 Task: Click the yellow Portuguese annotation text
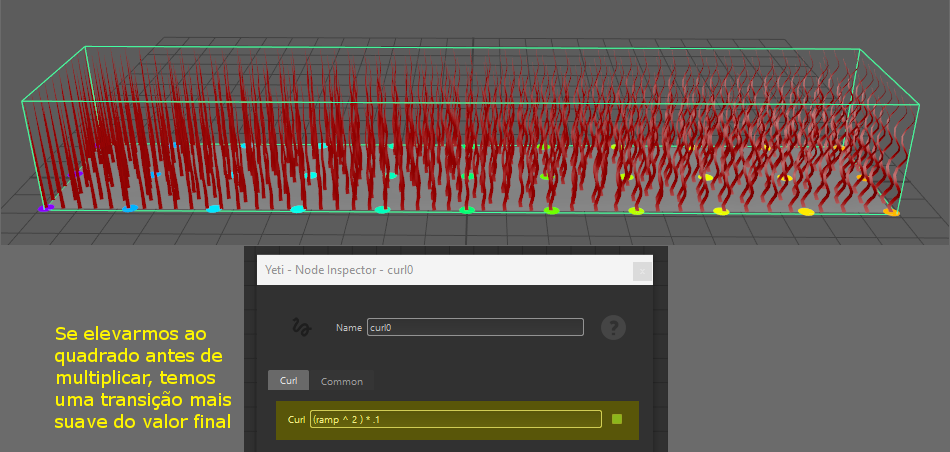coord(142,376)
